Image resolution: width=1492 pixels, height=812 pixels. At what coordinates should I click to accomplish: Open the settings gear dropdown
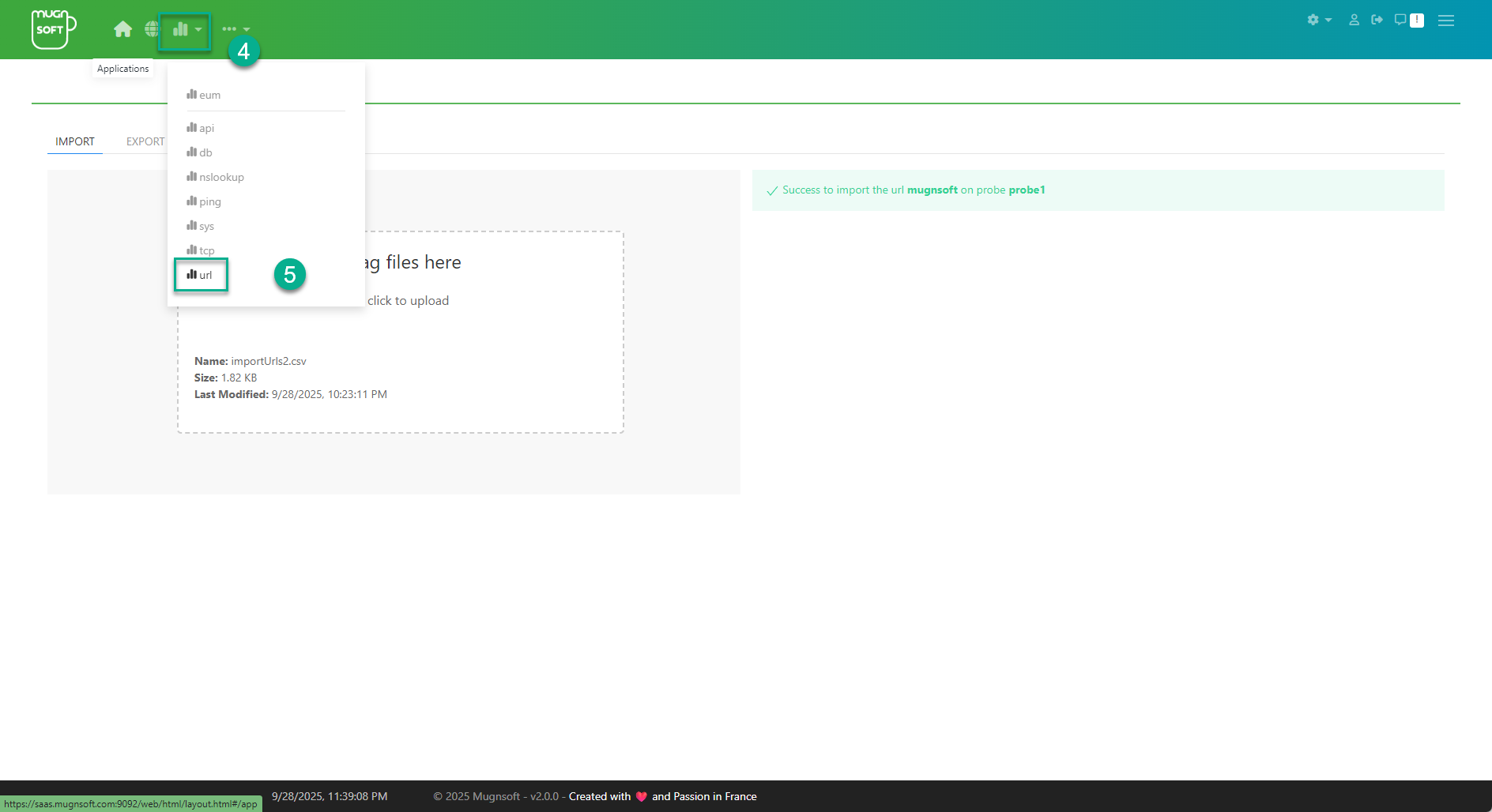click(x=1318, y=20)
